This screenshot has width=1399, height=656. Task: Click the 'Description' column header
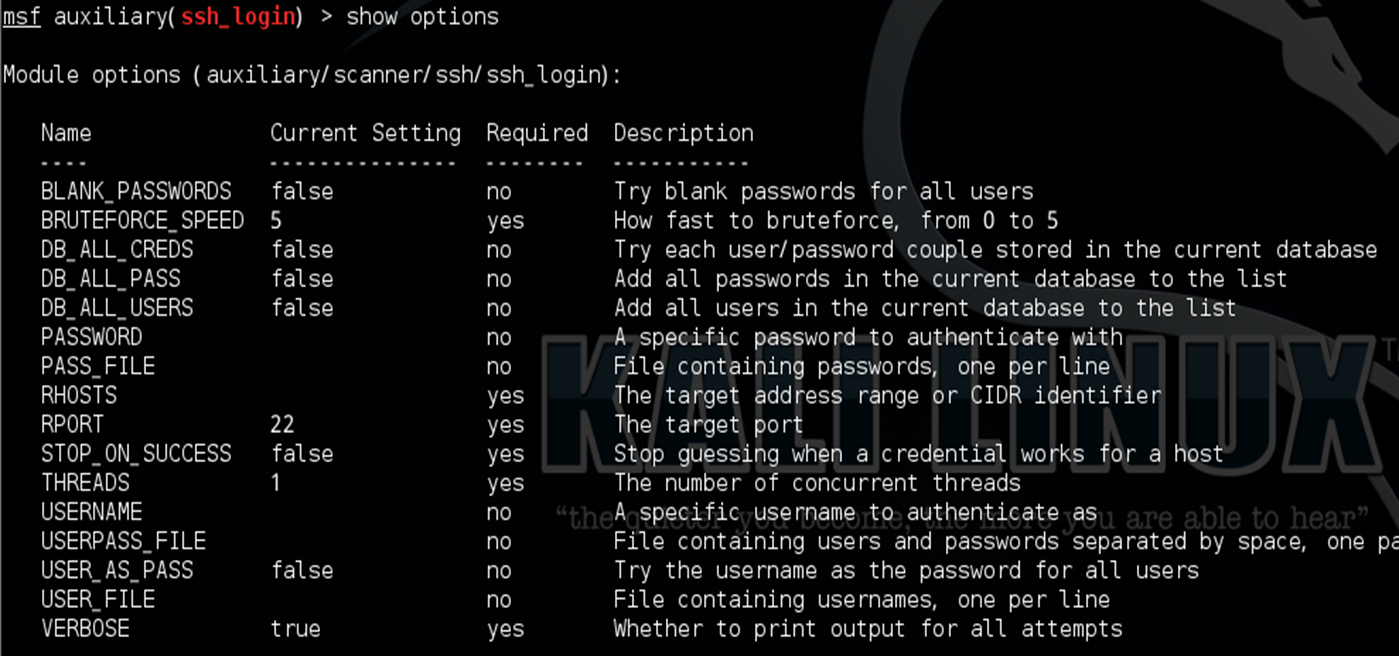tap(684, 133)
